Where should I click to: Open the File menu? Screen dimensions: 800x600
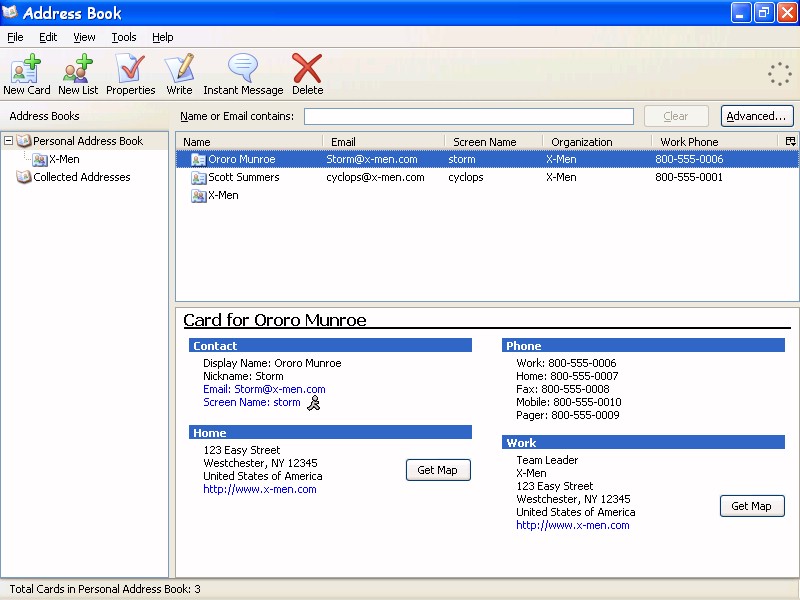coord(15,37)
